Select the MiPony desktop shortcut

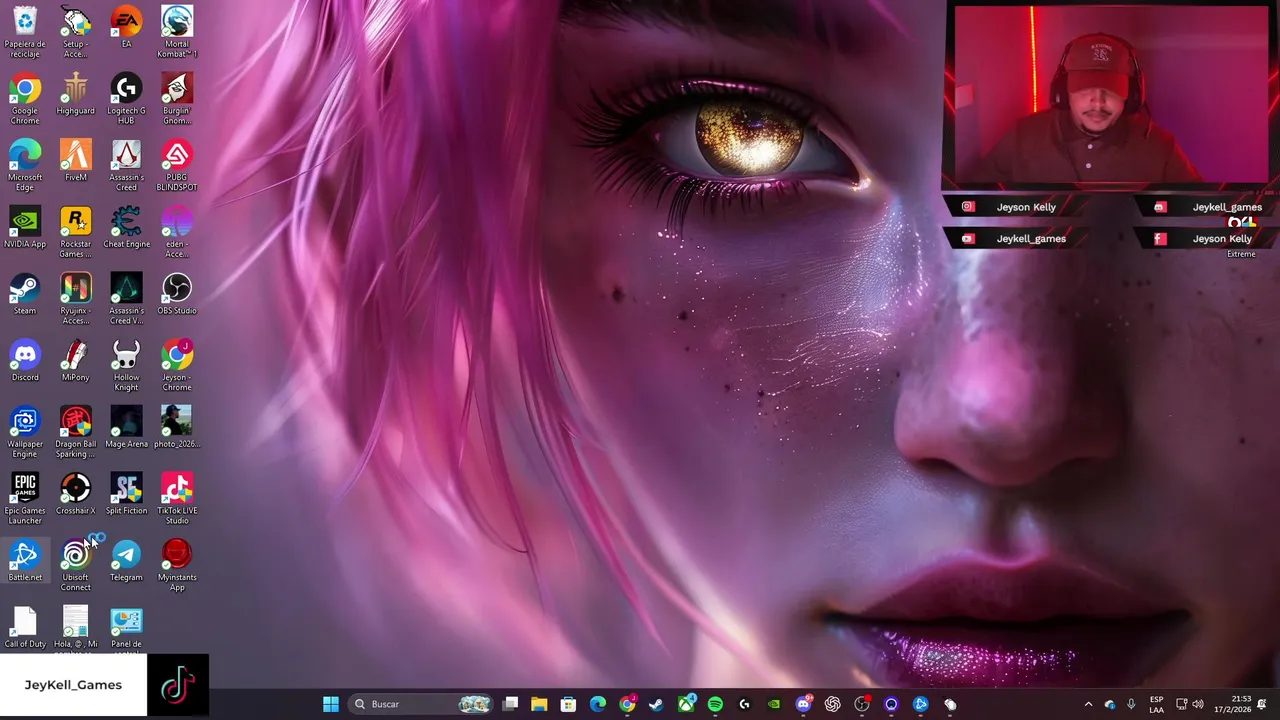pos(75,361)
